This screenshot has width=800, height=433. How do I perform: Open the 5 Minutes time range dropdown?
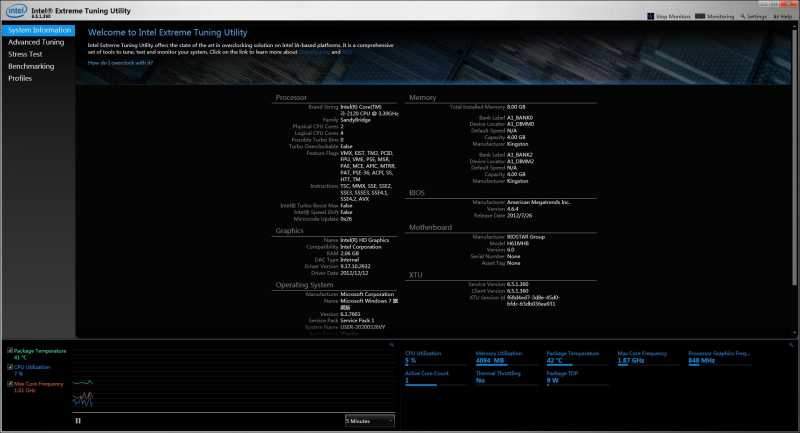pos(368,421)
